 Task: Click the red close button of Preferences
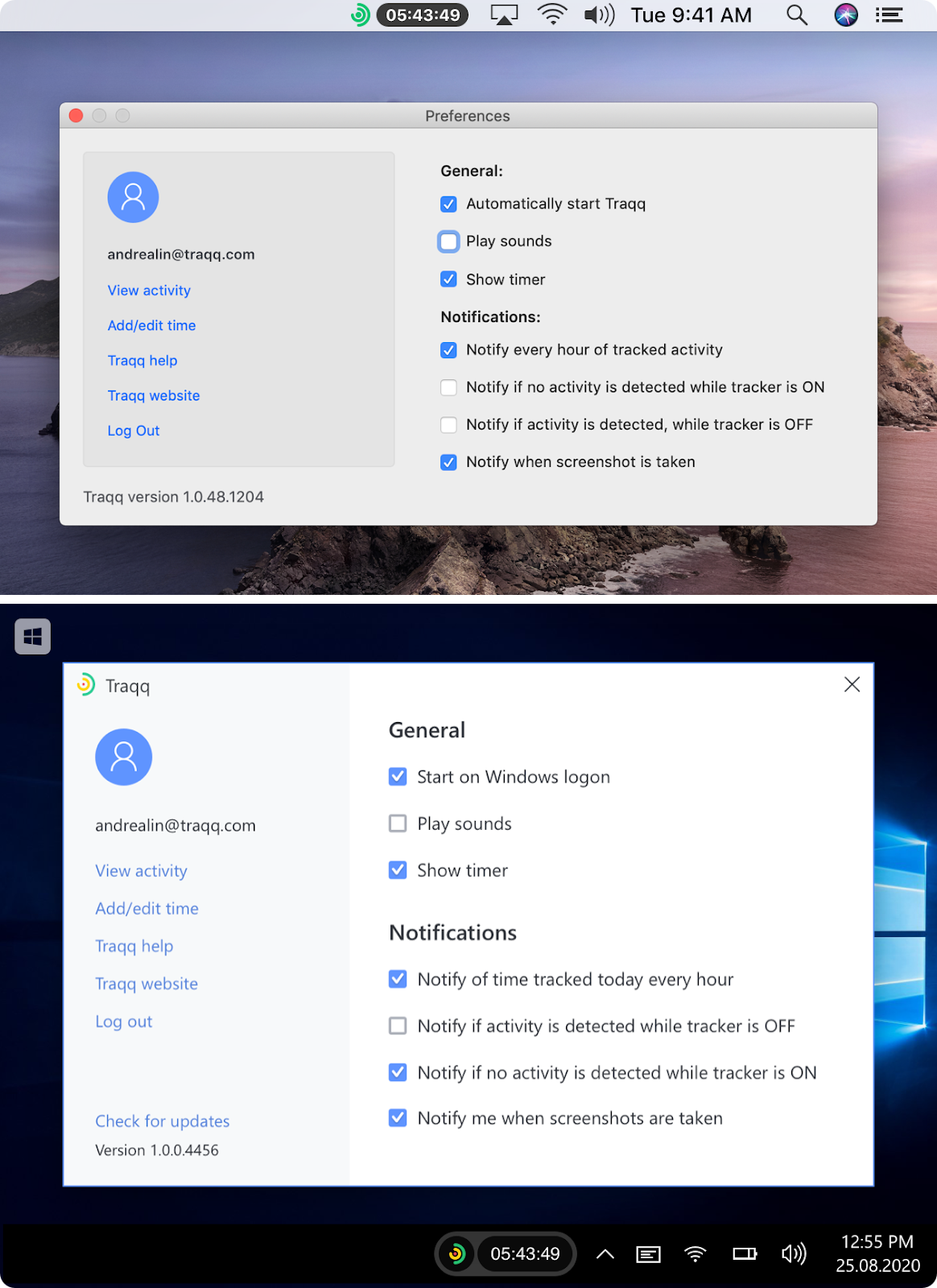click(x=76, y=115)
